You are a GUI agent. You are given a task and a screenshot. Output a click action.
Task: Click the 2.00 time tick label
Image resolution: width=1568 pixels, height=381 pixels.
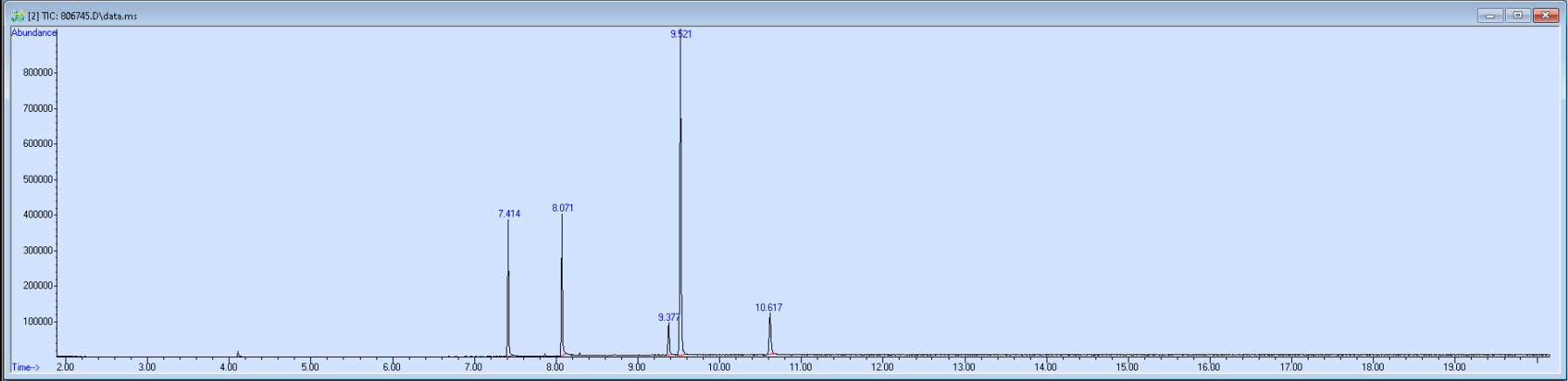[66, 367]
